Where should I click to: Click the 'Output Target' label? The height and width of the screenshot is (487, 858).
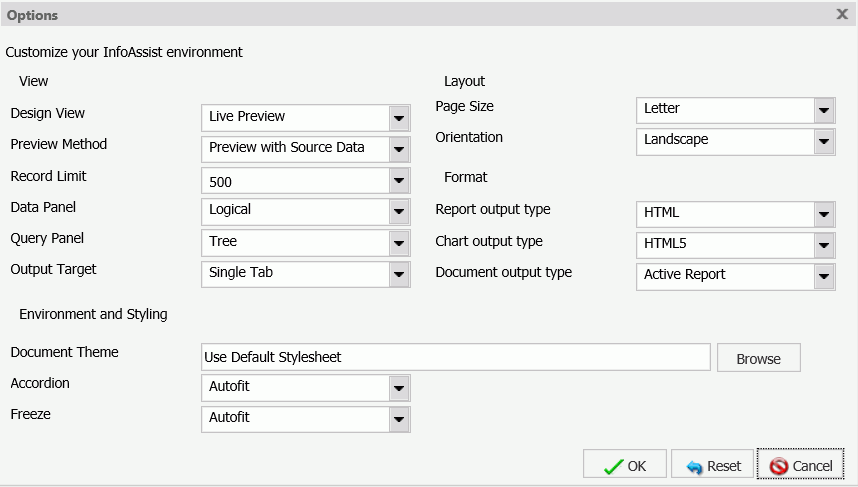(53, 269)
